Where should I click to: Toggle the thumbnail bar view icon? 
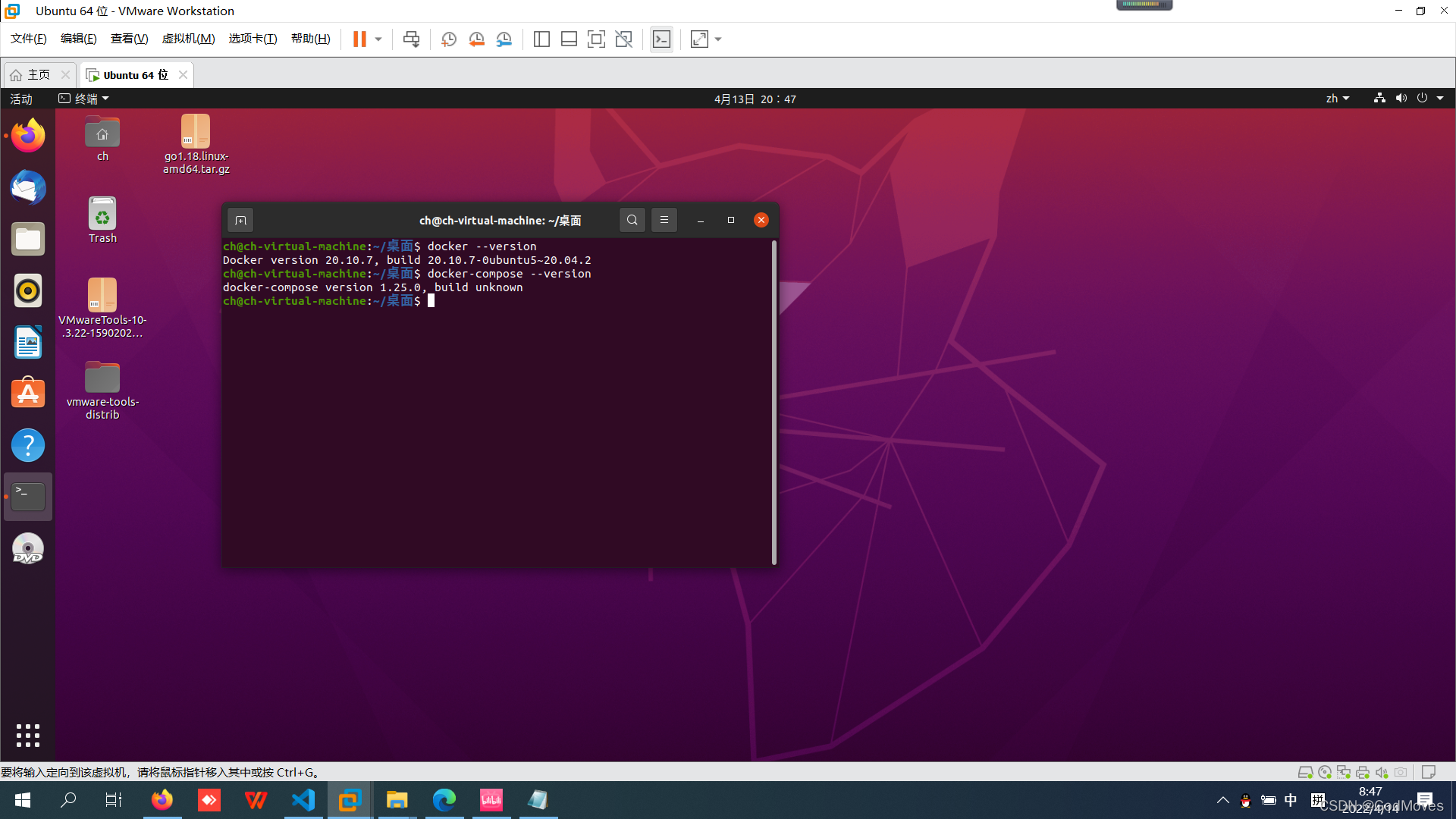pyautogui.click(x=569, y=39)
